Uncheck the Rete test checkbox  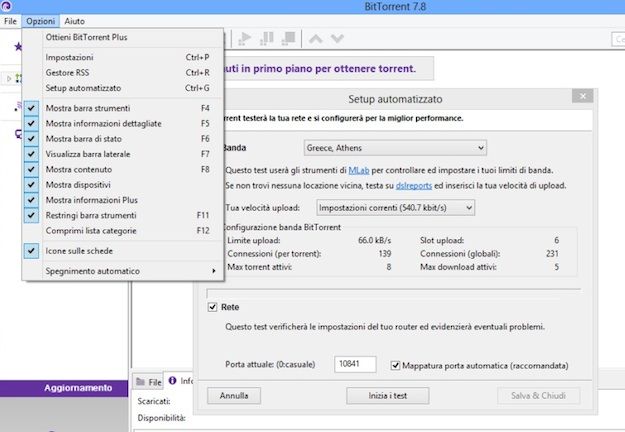212,307
